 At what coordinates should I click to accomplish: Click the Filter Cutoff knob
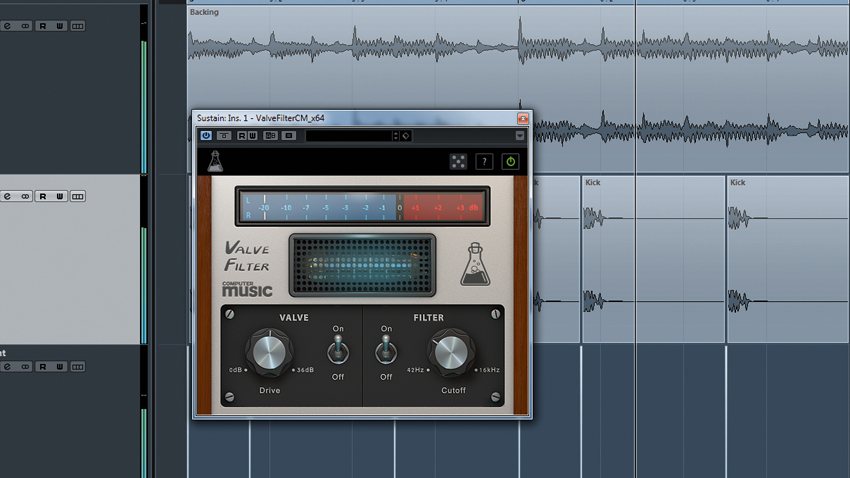click(452, 352)
